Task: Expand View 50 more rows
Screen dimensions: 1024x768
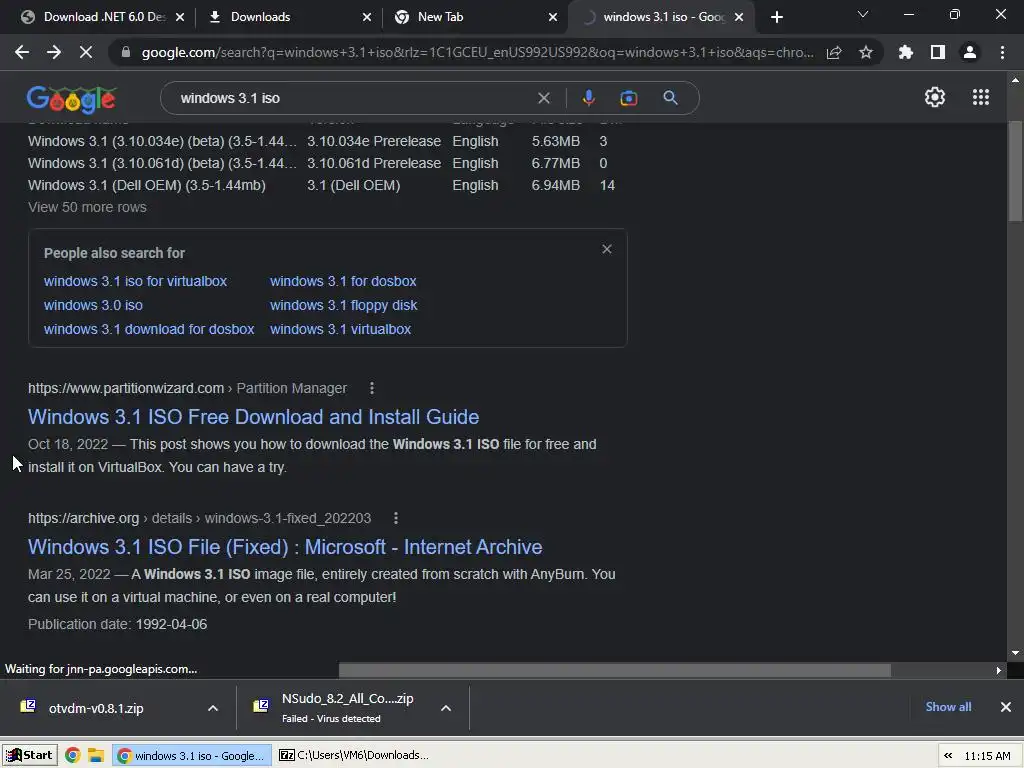Action: coord(87,207)
